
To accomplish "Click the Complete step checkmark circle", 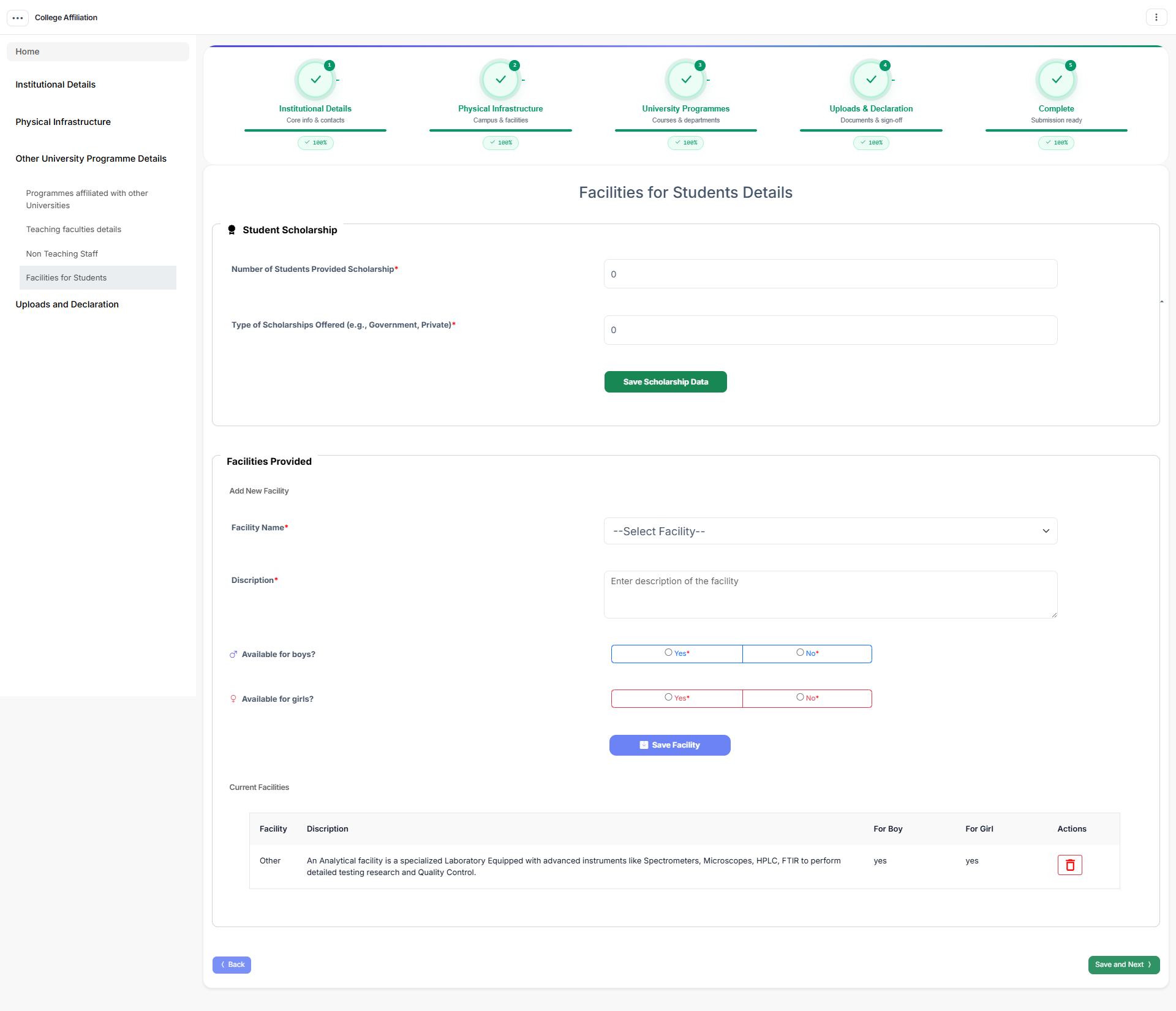I will click(1057, 80).
